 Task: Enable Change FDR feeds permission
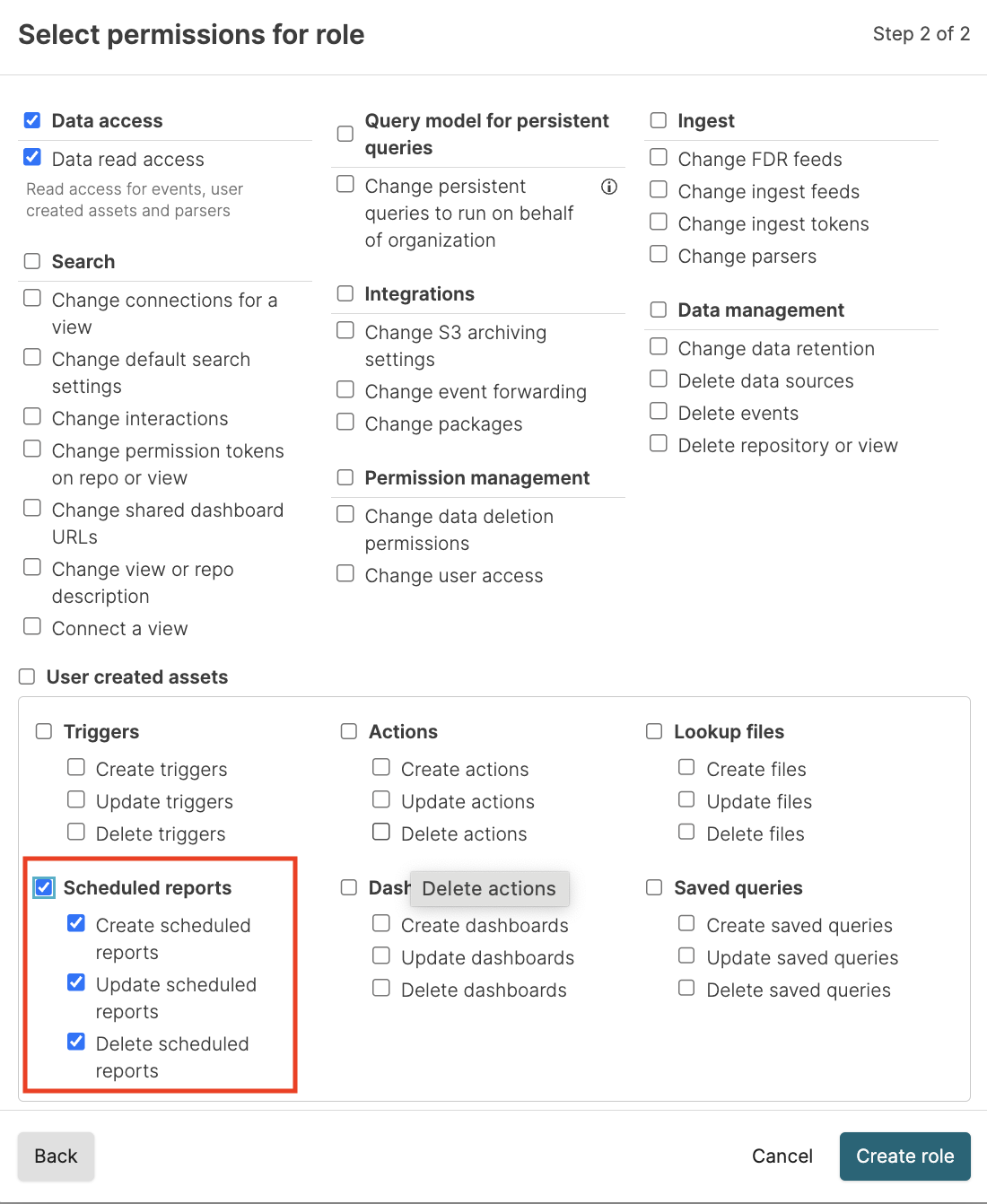pos(659,158)
